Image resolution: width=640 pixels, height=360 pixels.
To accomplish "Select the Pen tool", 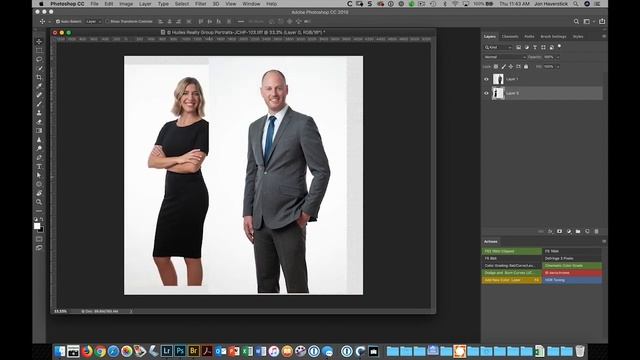I will click(x=39, y=158).
